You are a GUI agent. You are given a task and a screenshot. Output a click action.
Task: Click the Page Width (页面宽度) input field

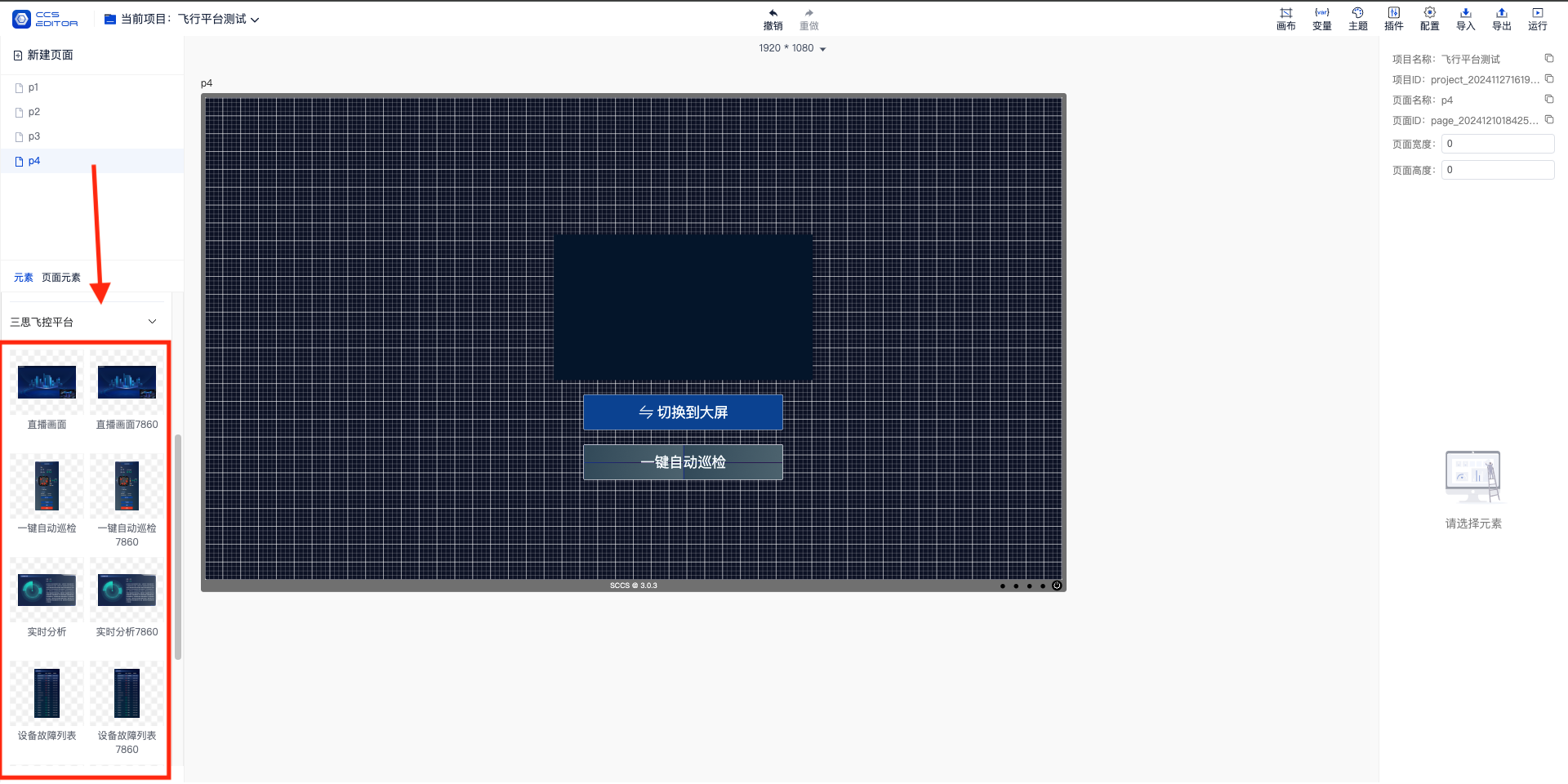click(x=1498, y=144)
